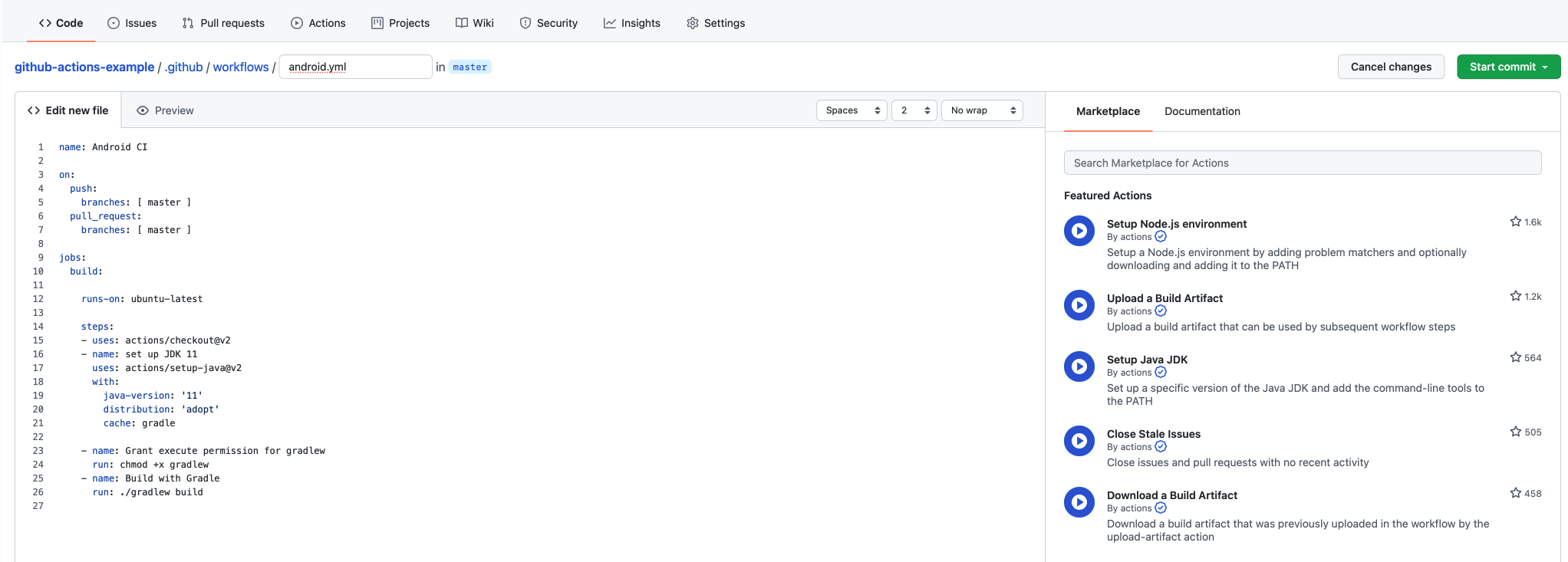Click the workflows breadcrumb link
The width and height of the screenshot is (1568, 562).
tap(241, 67)
